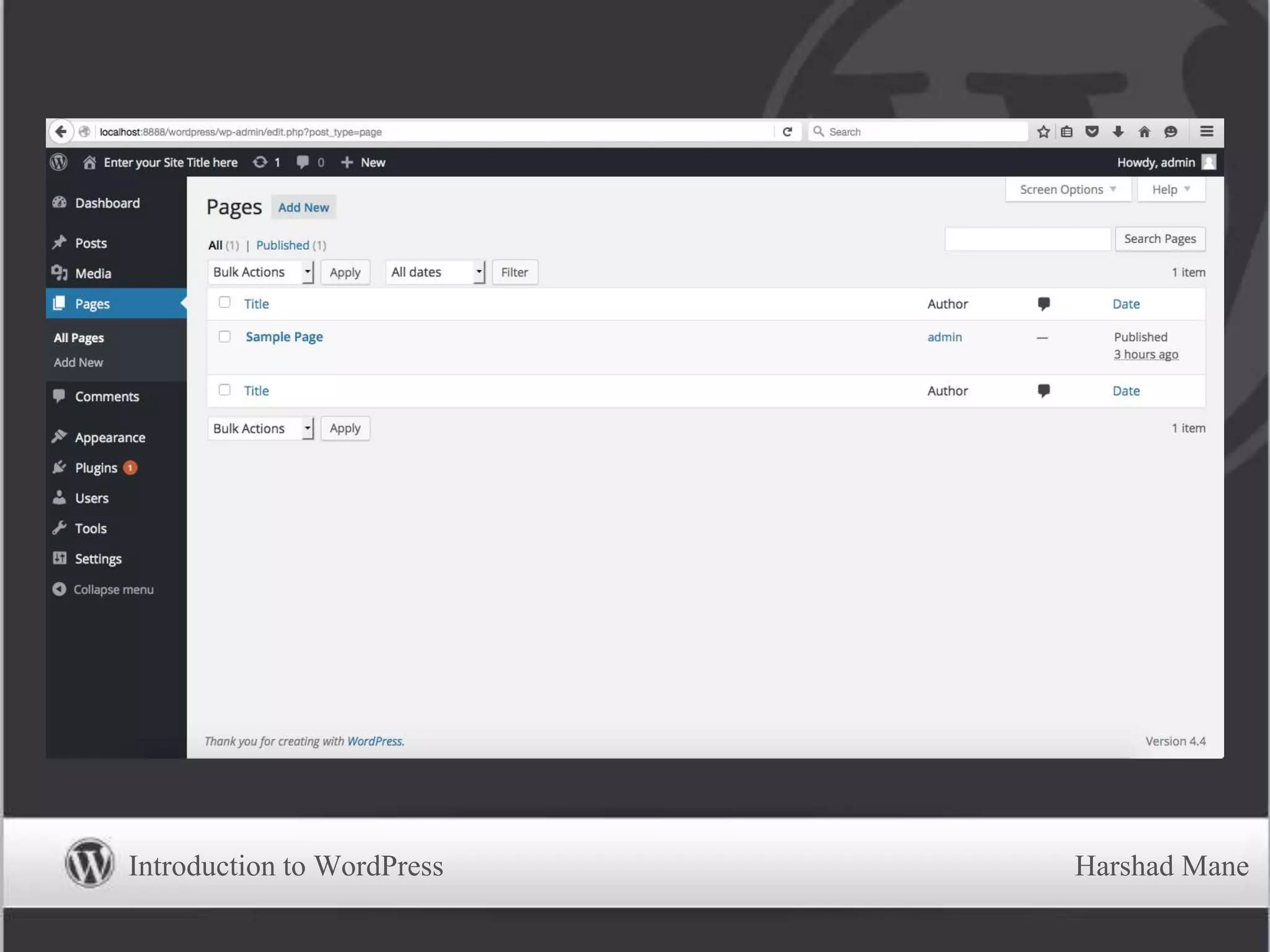Screen dimensions: 1270x952
Task: Expand the Screen Options panel
Action: pyautogui.click(x=1068, y=190)
